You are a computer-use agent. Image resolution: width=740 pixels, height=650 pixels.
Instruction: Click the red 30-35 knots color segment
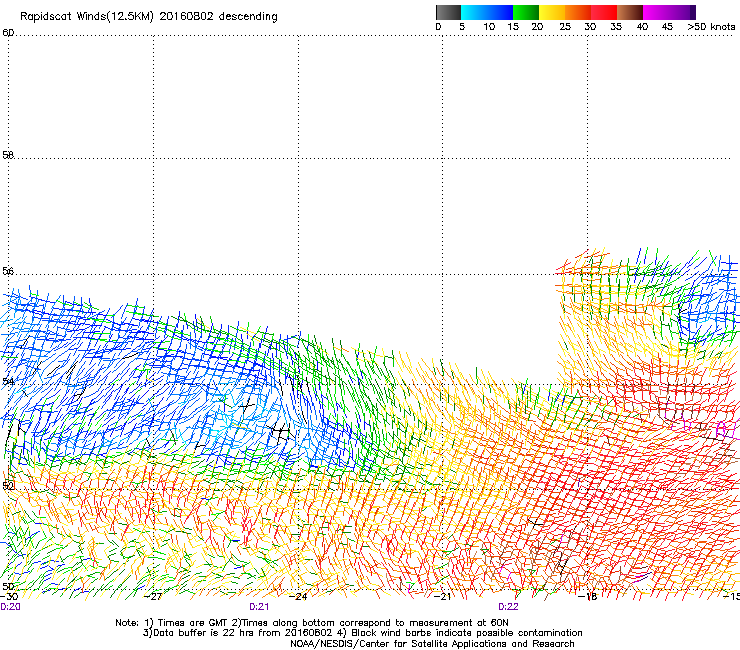(604, 12)
